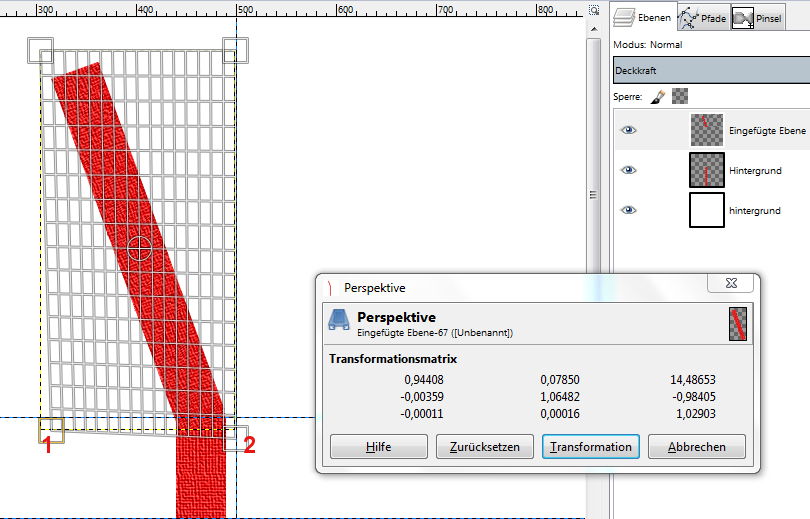Toggle the lock pixels brush icon
Viewport: 810px width, 519px height.
pos(657,97)
